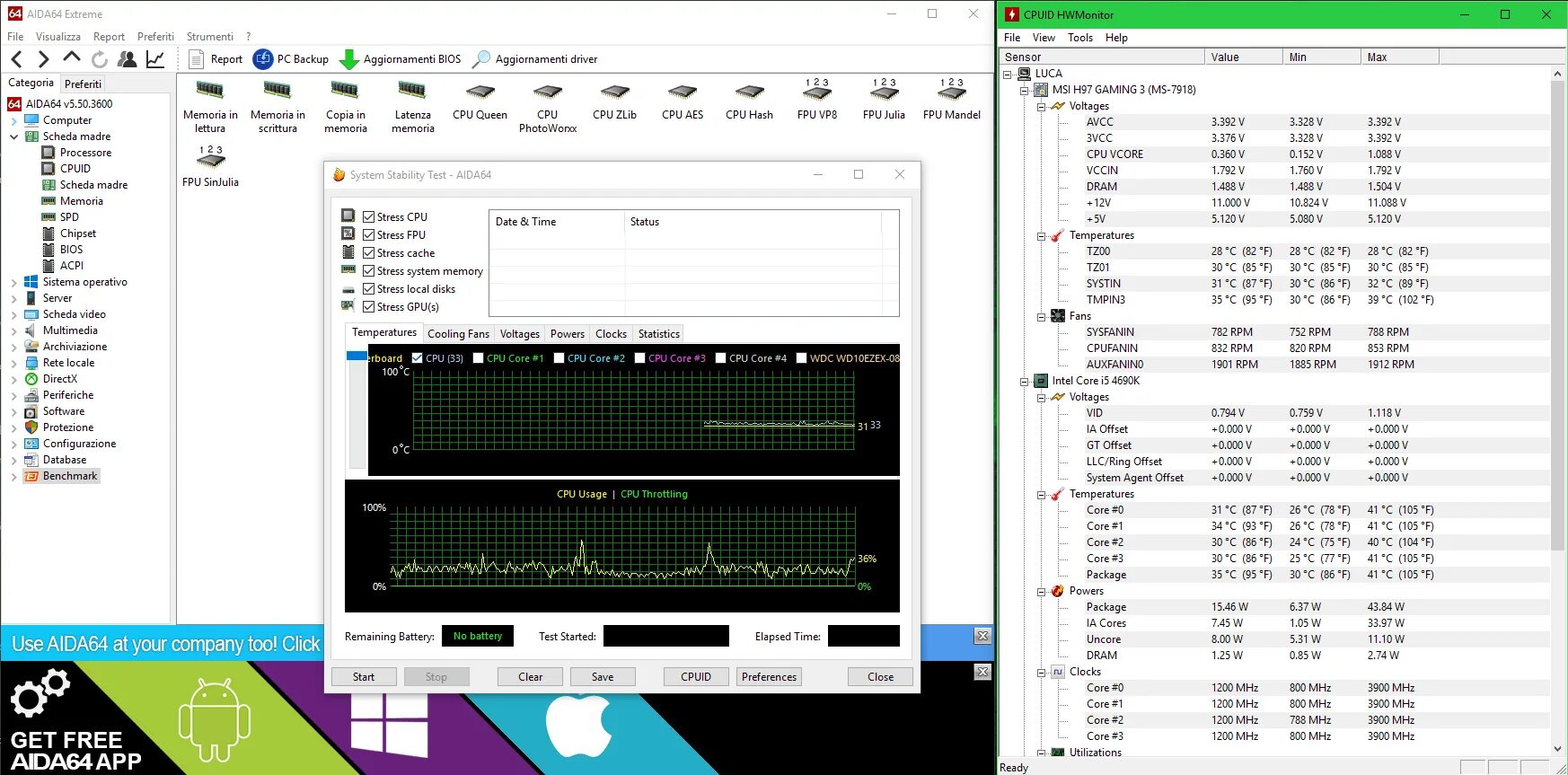This screenshot has width=1568, height=775.
Task: Expand Computer tree node
Action: click(x=14, y=120)
